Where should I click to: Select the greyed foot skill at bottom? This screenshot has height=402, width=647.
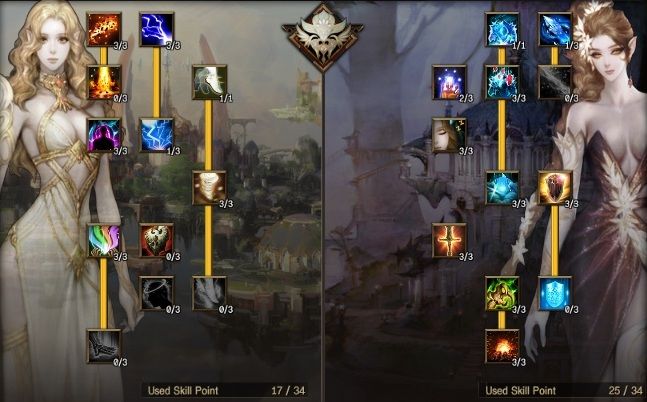coord(104,347)
